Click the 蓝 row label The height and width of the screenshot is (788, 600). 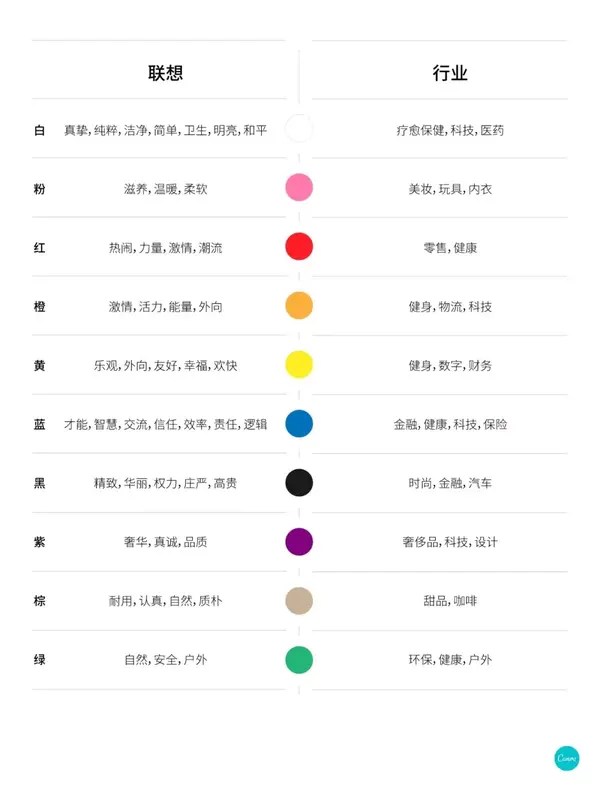point(40,424)
